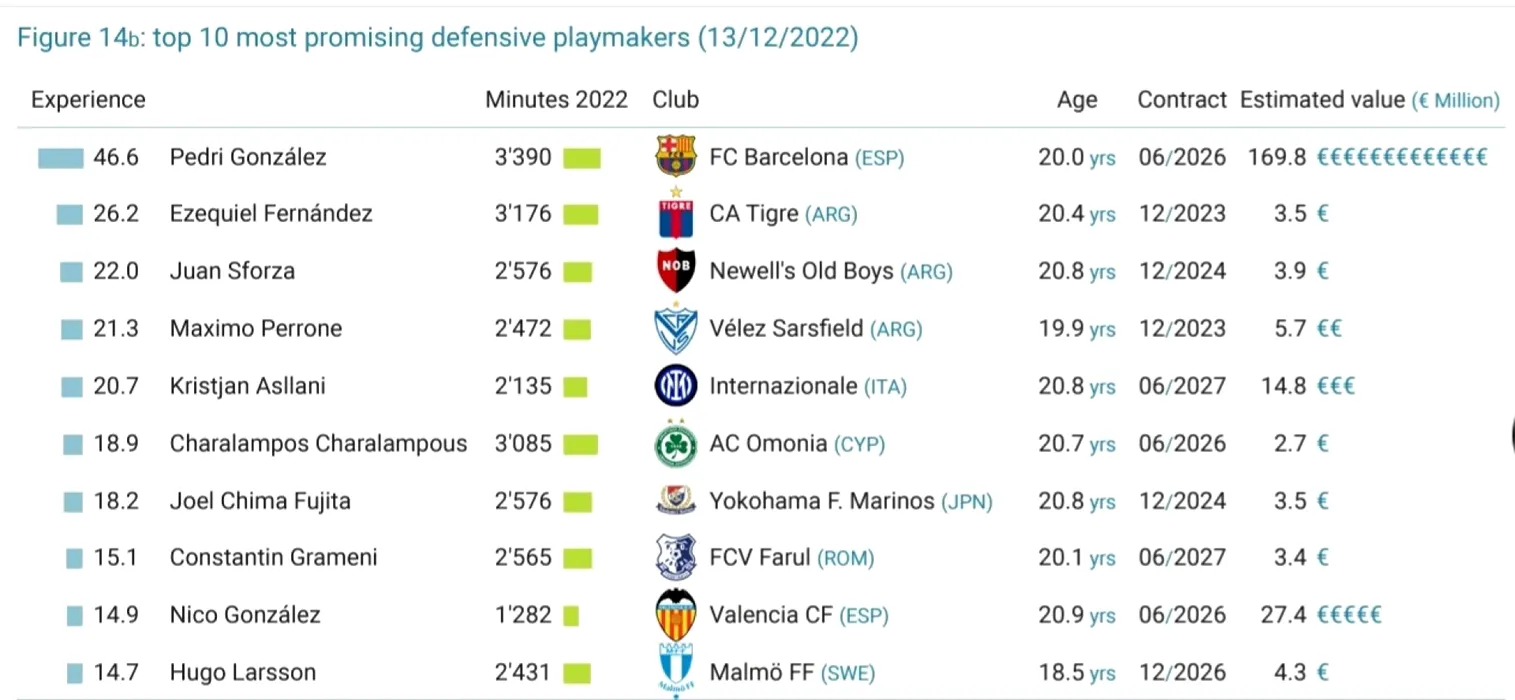Open Pedri González player name
The width and height of the screenshot is (1515, 700).
(x=248, y=157)
